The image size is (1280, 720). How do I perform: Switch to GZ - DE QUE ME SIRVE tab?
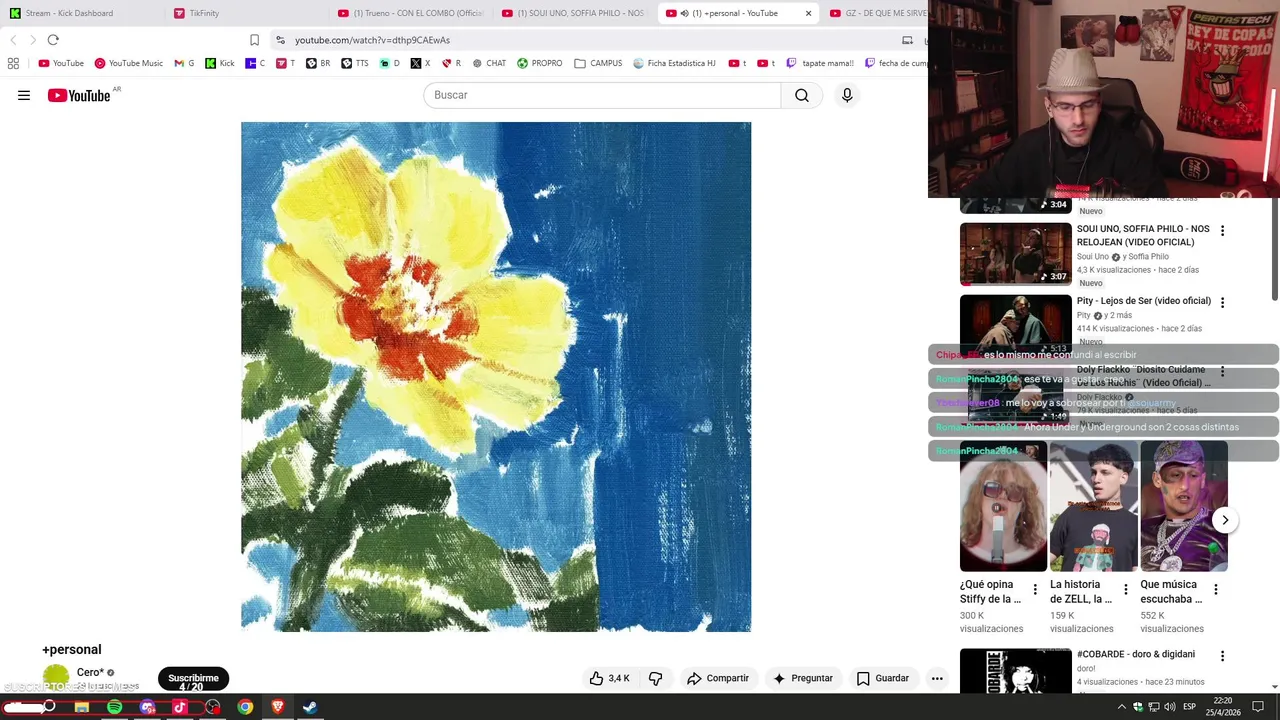point(878,13)
